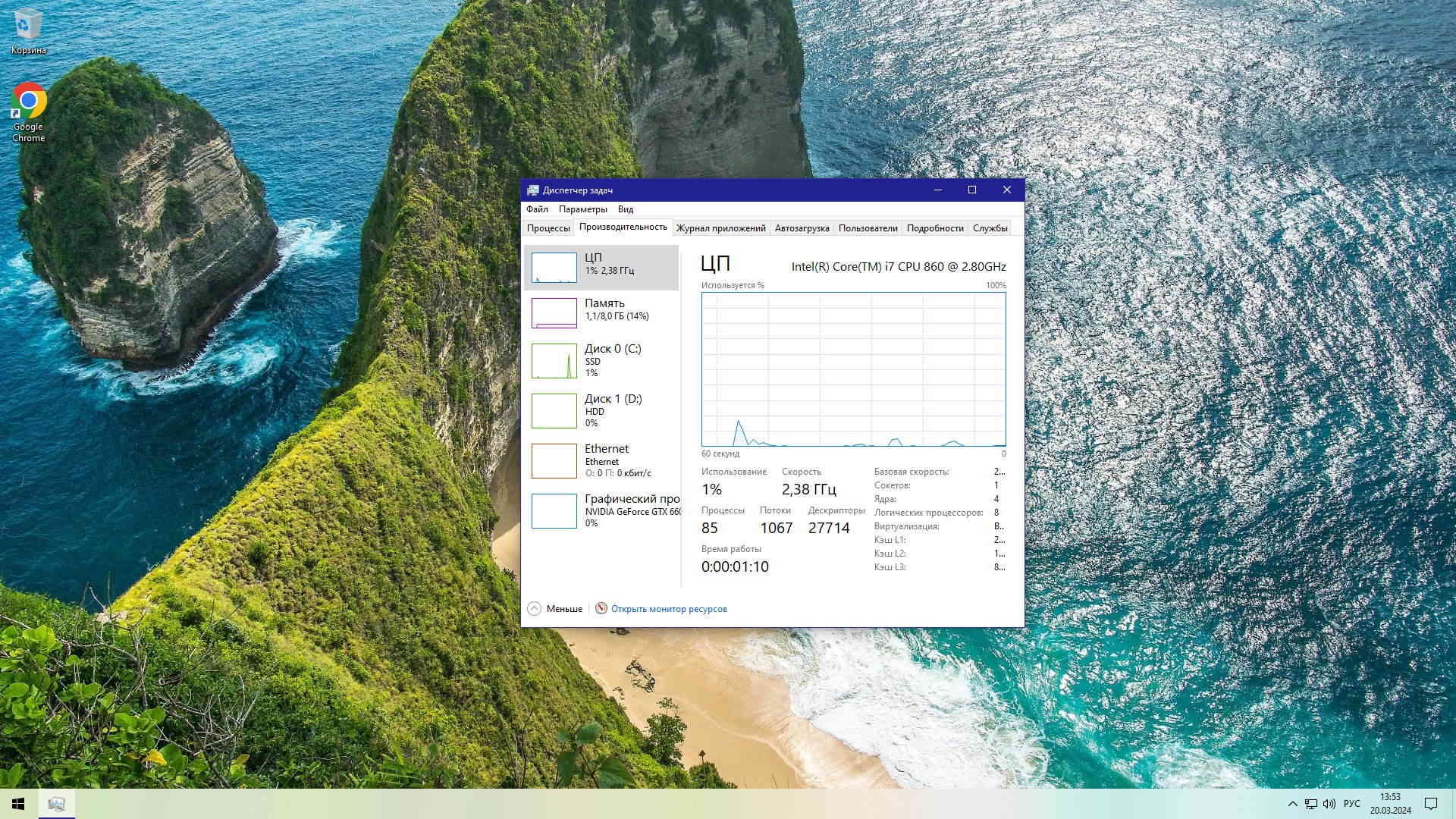Switch to the Автозагрузка tab

802,228
